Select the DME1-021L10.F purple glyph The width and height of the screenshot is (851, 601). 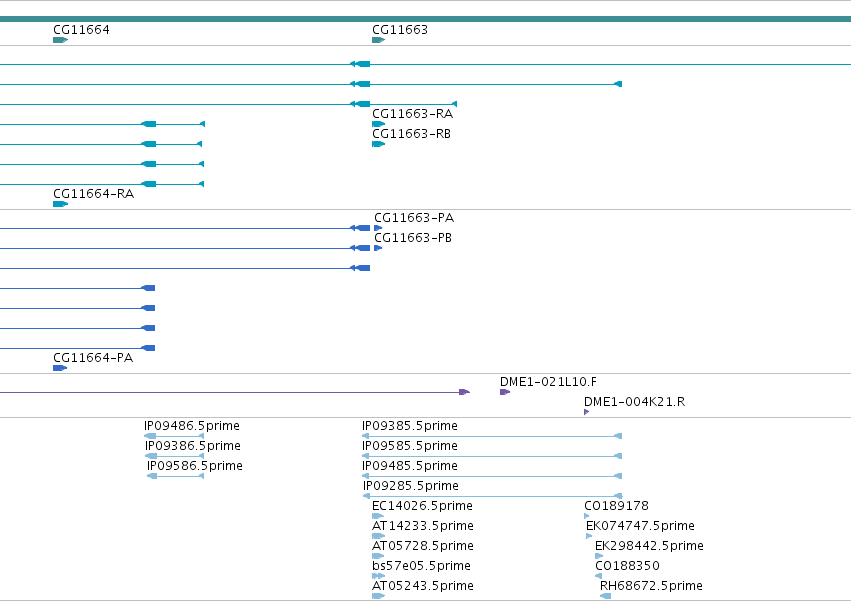505,392
